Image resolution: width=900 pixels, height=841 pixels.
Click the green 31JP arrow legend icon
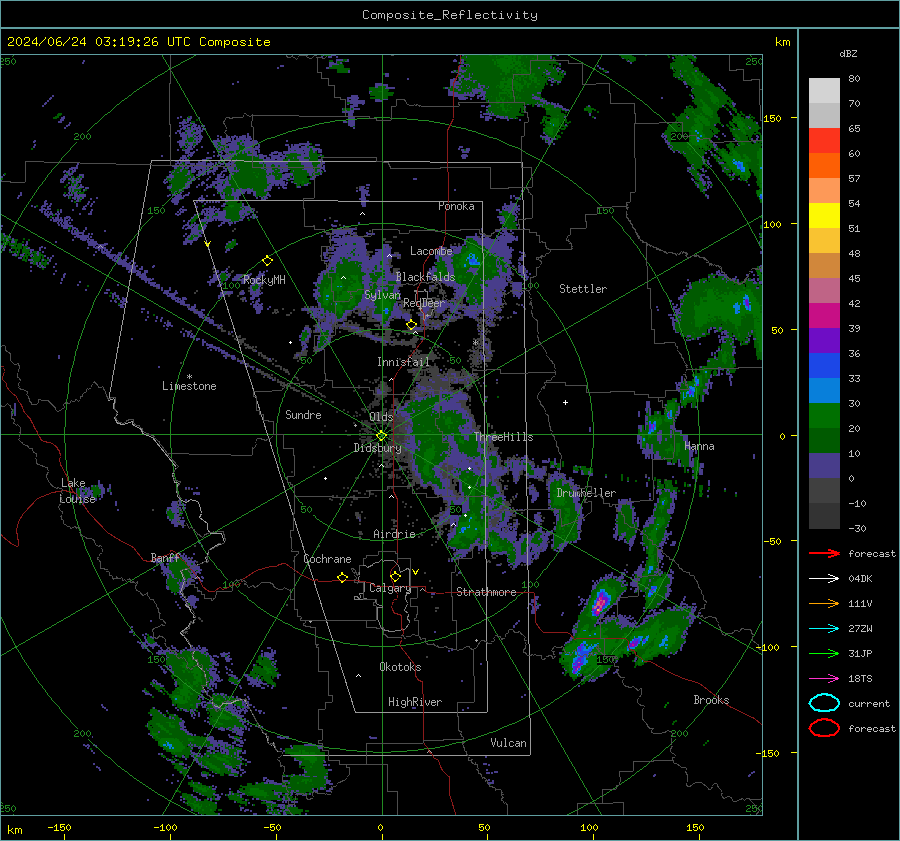tap(824, 653)
